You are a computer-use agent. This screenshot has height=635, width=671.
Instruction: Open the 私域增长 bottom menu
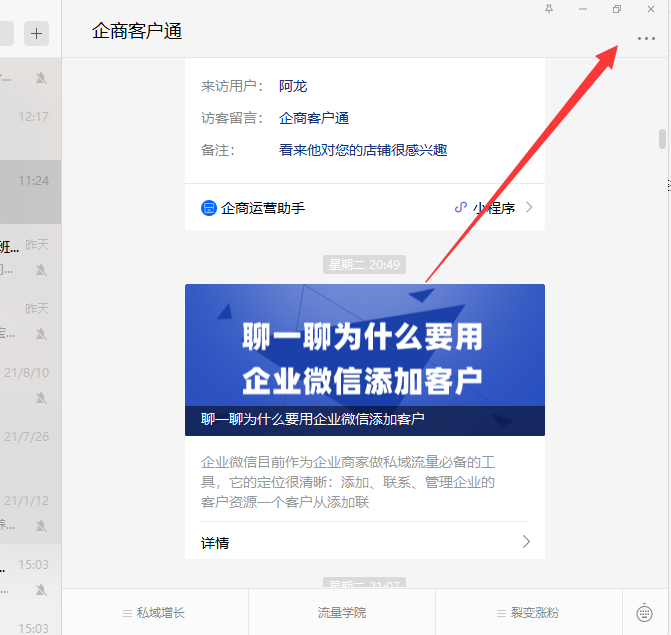point(154,613)
